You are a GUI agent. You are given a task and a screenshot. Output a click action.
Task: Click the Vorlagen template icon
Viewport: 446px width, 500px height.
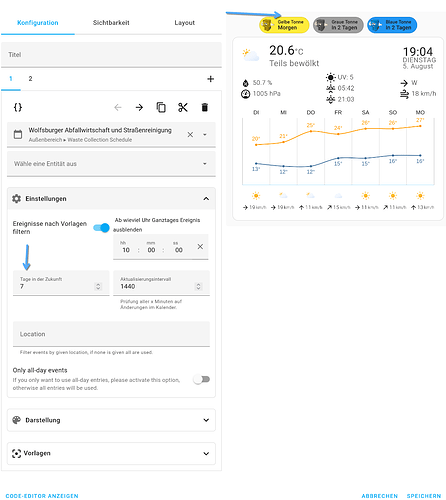(x=16, y=453)
